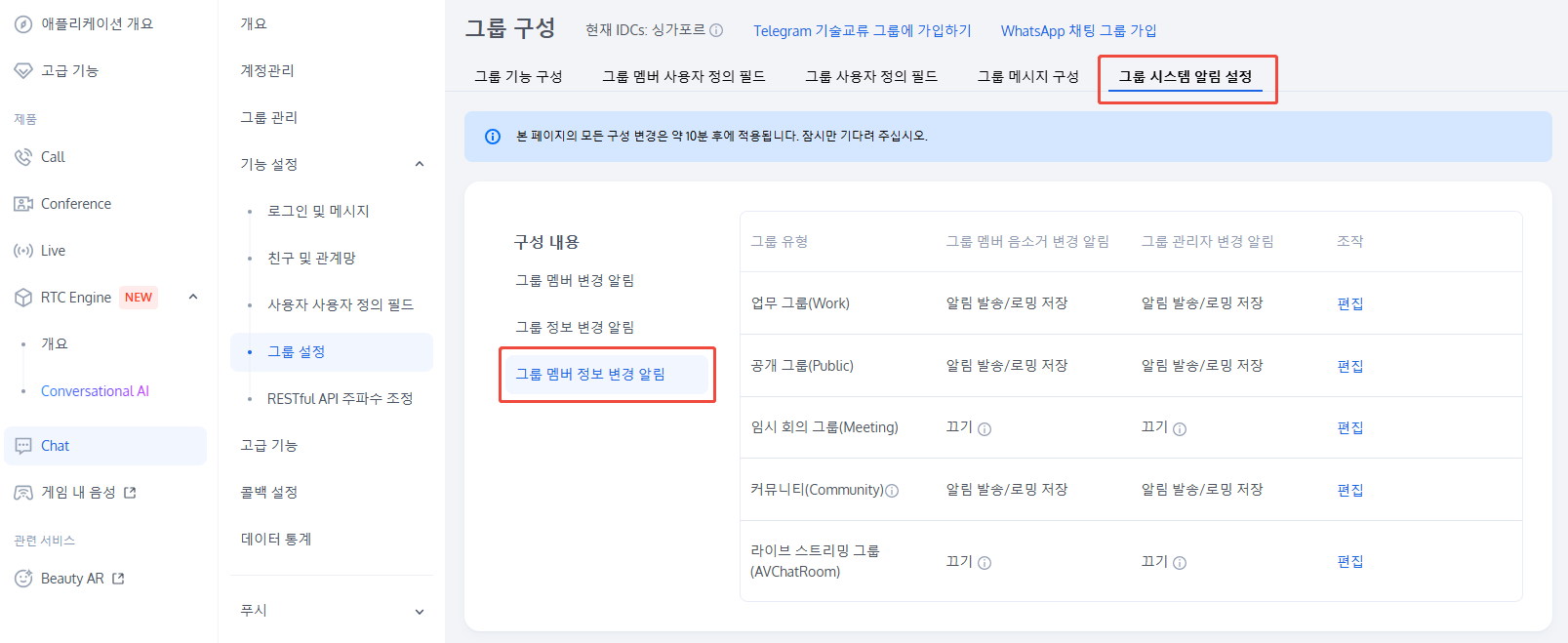Open 개요 under RTC Engine
The width and height of the screenshot is (1568, 643).
(x=55, y=343)
